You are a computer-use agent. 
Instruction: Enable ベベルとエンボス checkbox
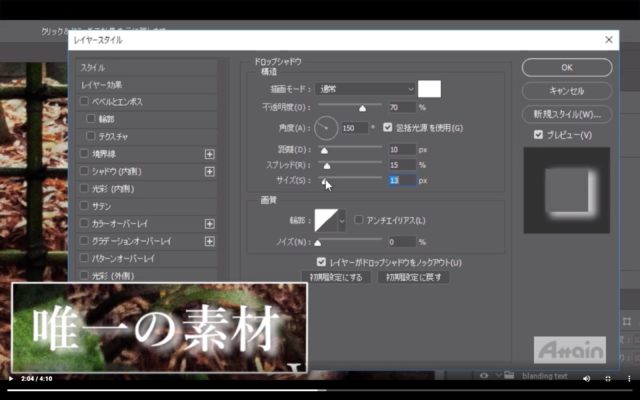pyautogui.click(x=84, y=101)
